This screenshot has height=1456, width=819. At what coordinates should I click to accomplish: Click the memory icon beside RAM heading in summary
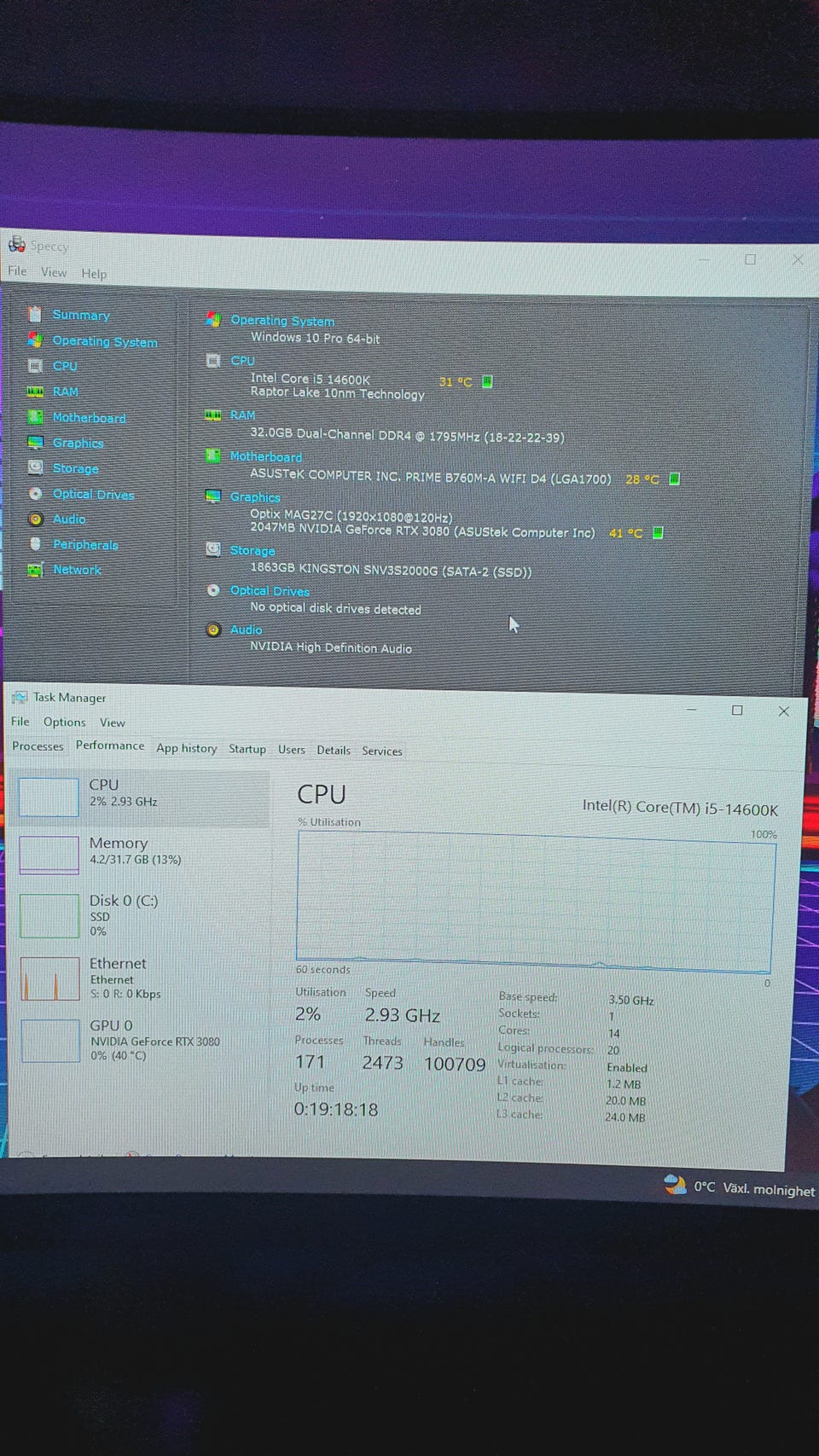click(213, 415)
